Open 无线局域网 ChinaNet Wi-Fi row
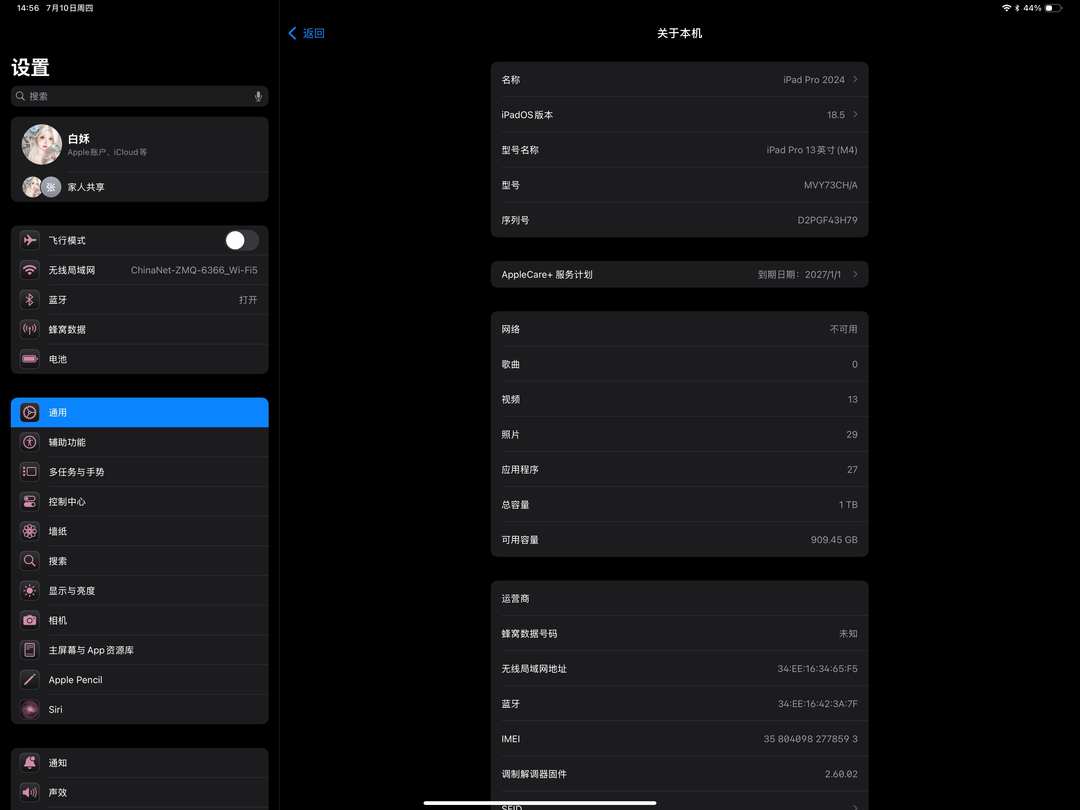This screenshot has height=810, width=1080. 140,270
